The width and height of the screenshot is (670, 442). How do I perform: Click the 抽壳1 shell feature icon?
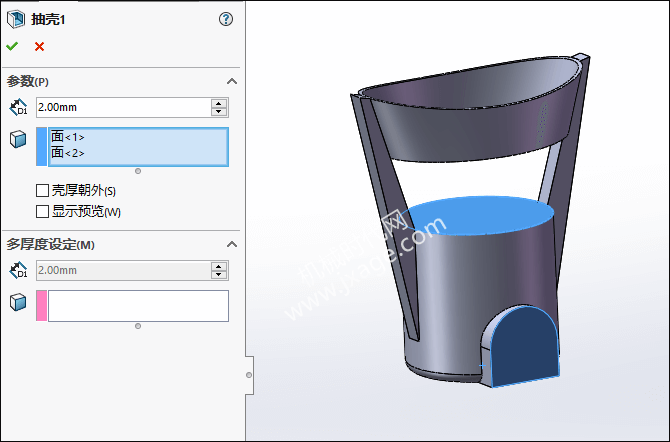(x=15, y=19)
